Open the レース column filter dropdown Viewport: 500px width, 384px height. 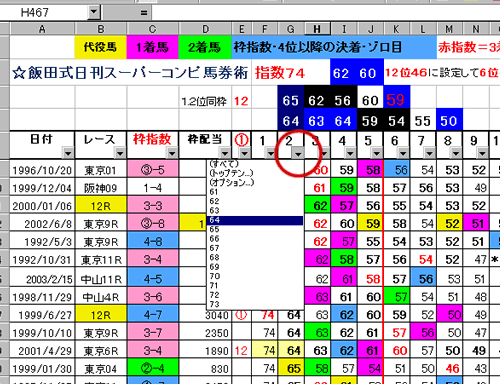point(120,153)
